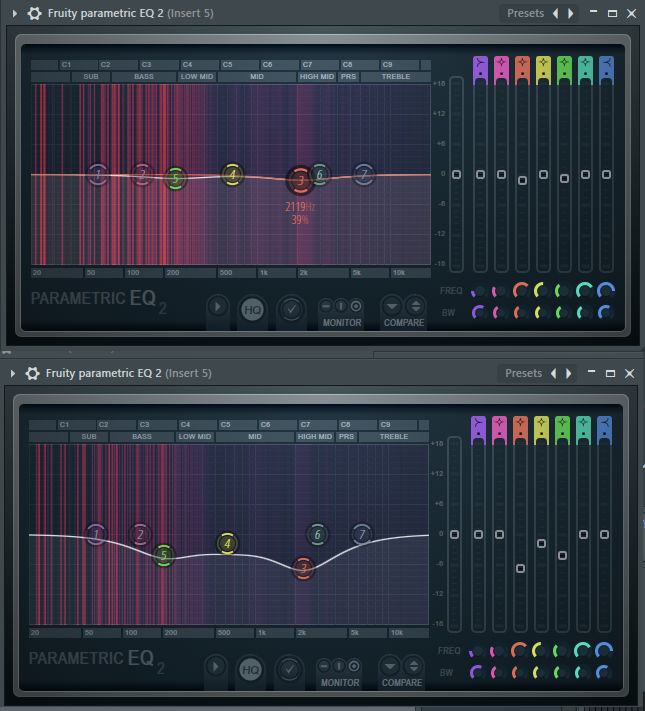Click compare swap arrows in top EQ window
The width and height of the screenshot is (645, 711).
click(x=415, y=307)
